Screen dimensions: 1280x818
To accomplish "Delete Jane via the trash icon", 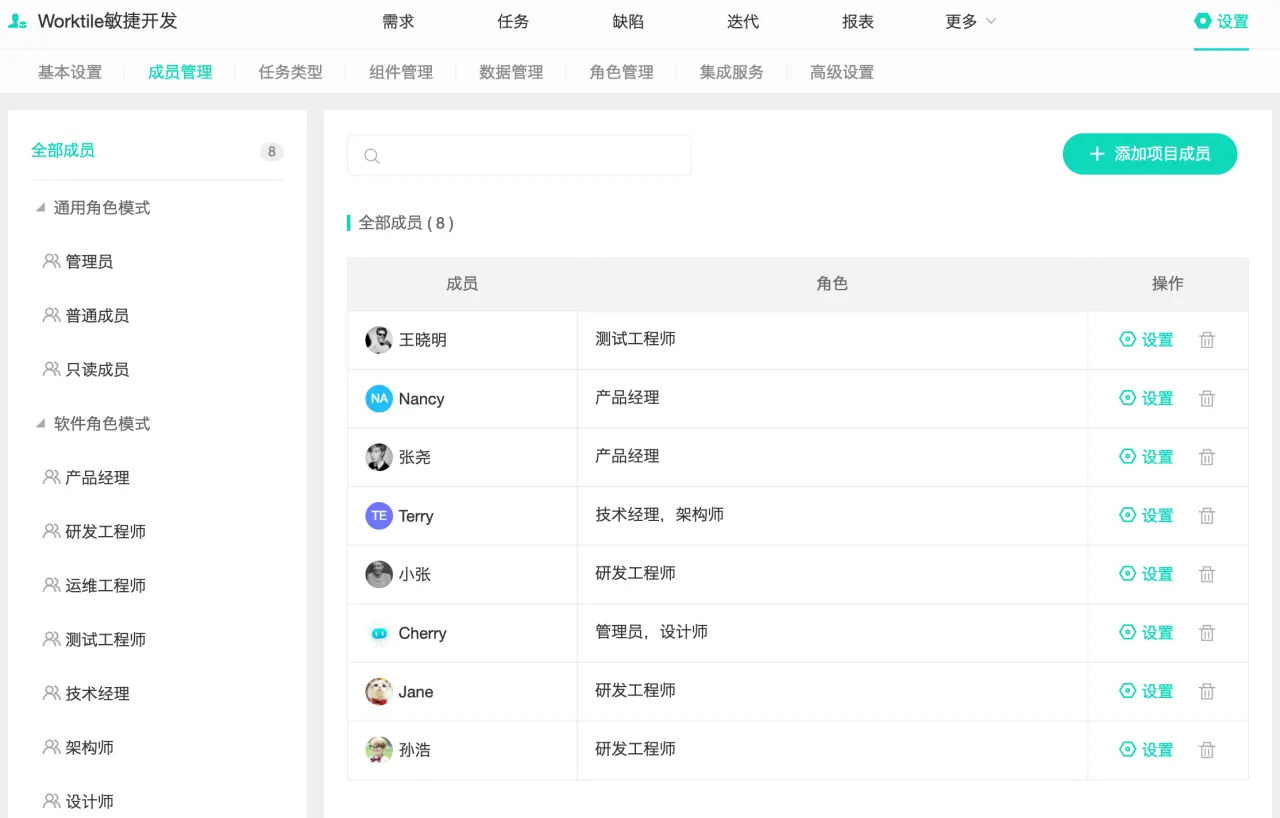I will coord(1207,691).
